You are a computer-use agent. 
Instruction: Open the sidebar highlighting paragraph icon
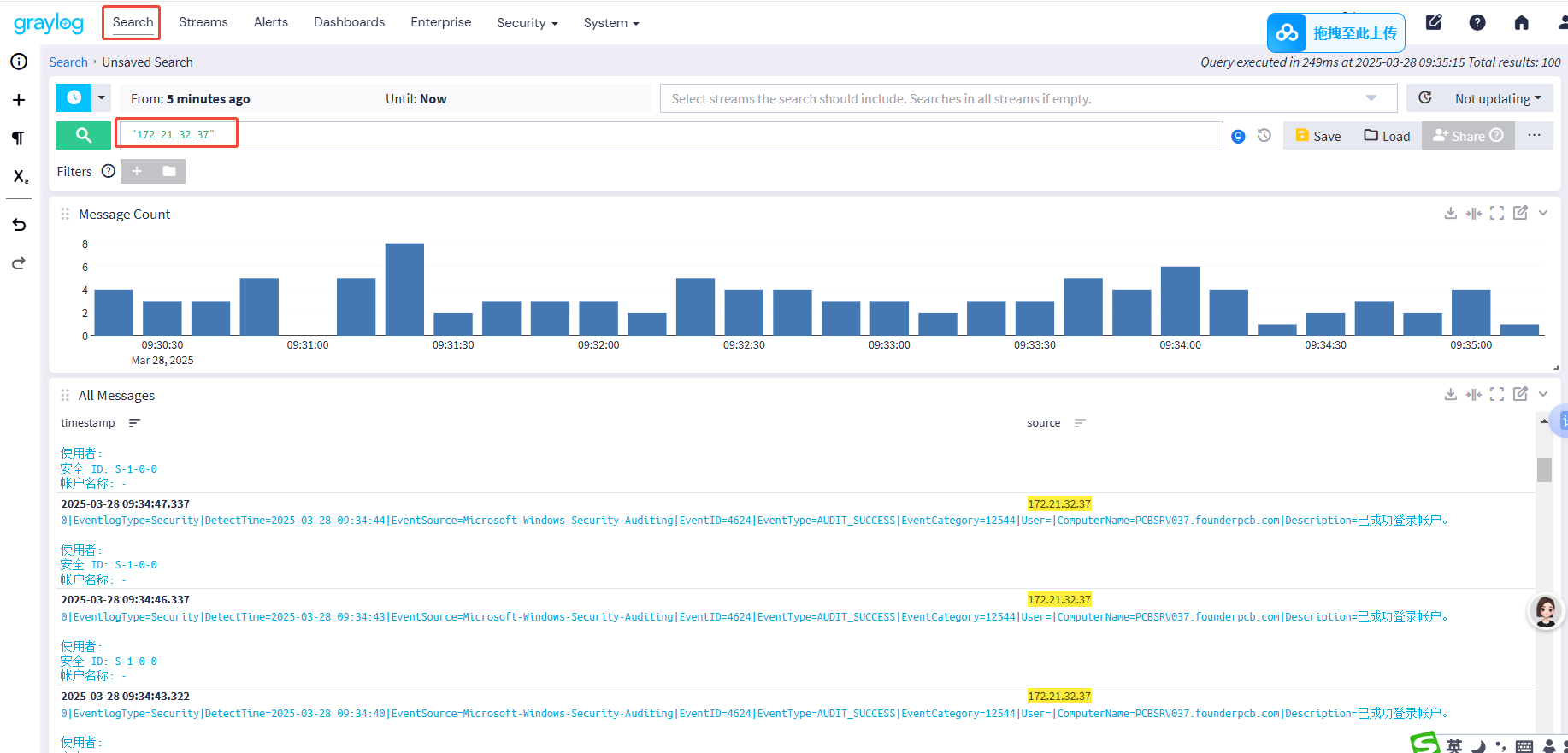[x=19, y=138]
